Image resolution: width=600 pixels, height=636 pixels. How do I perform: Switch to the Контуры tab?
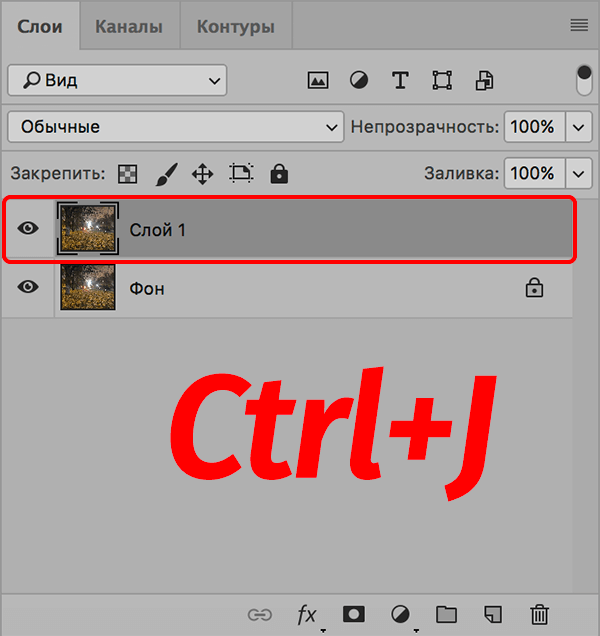[x=235, y=27]
